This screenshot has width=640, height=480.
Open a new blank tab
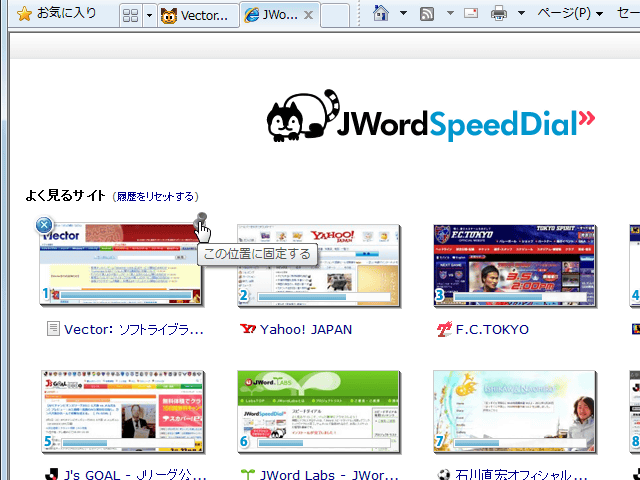point(335,16)
